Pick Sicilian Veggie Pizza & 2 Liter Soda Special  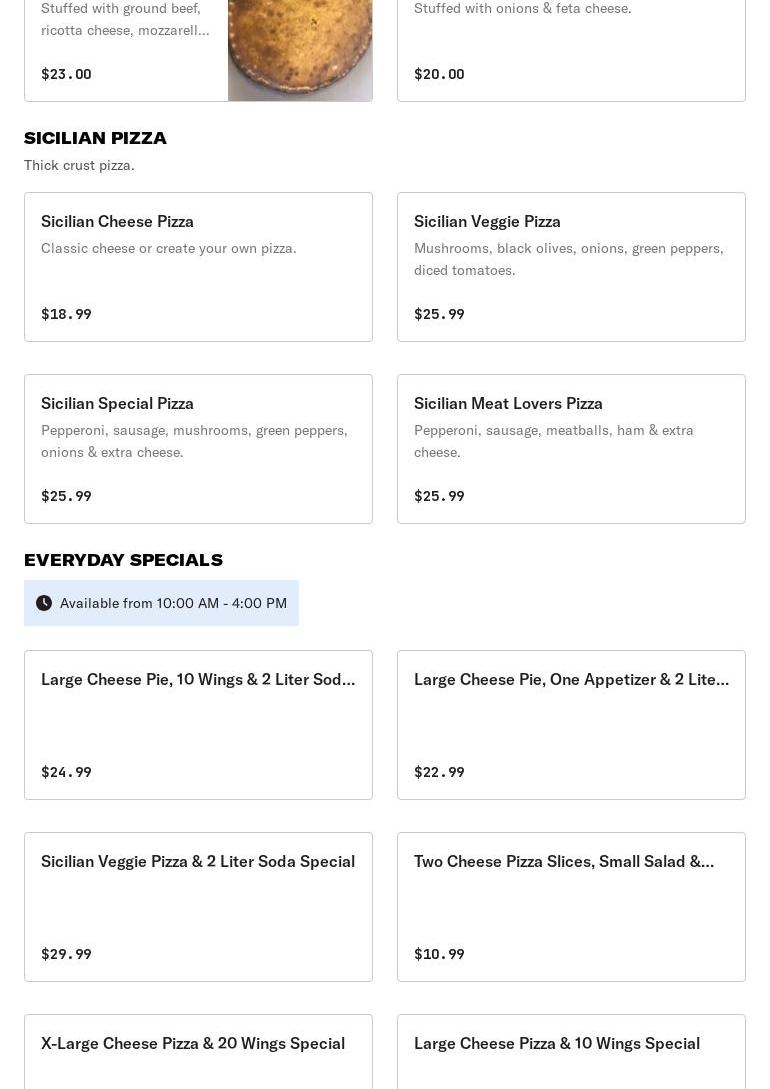pos(198,907)
